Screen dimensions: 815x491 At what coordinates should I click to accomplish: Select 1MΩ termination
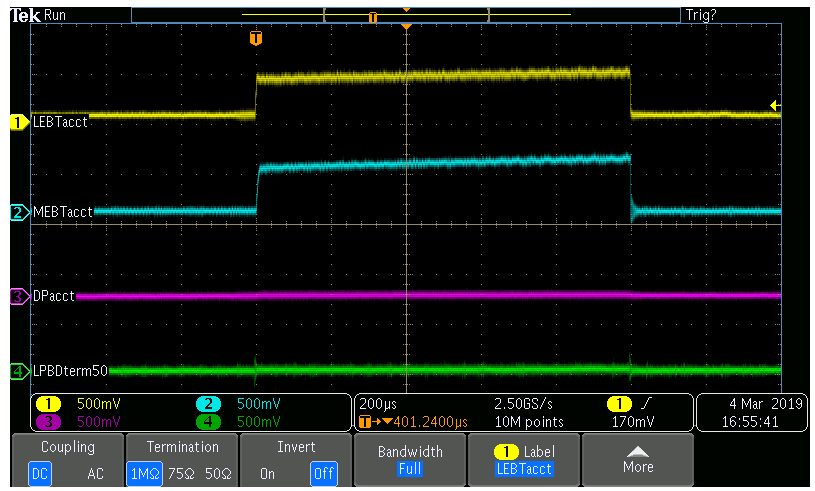click(144, 473)
